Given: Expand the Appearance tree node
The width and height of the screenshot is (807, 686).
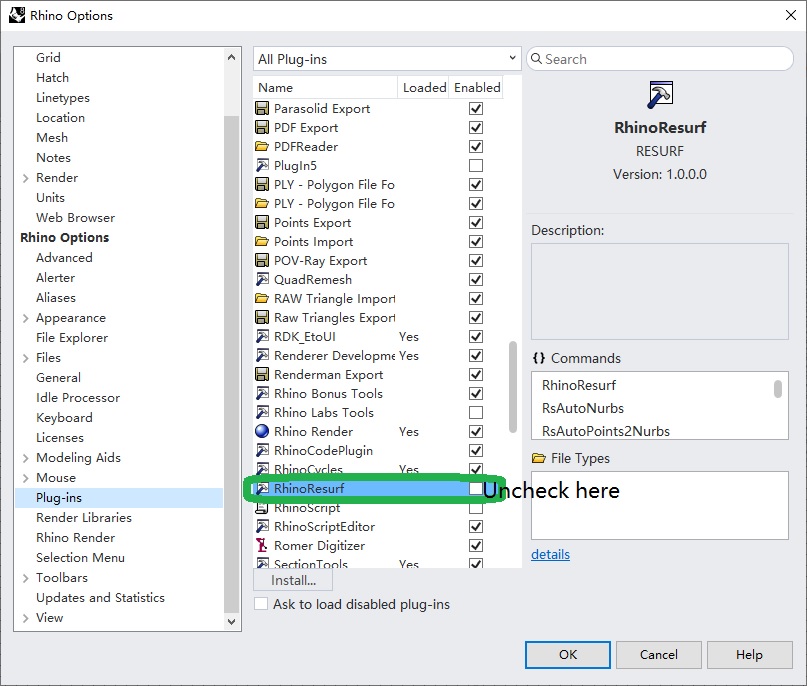Looking at the screenshot, I should [x=26, y=318].
